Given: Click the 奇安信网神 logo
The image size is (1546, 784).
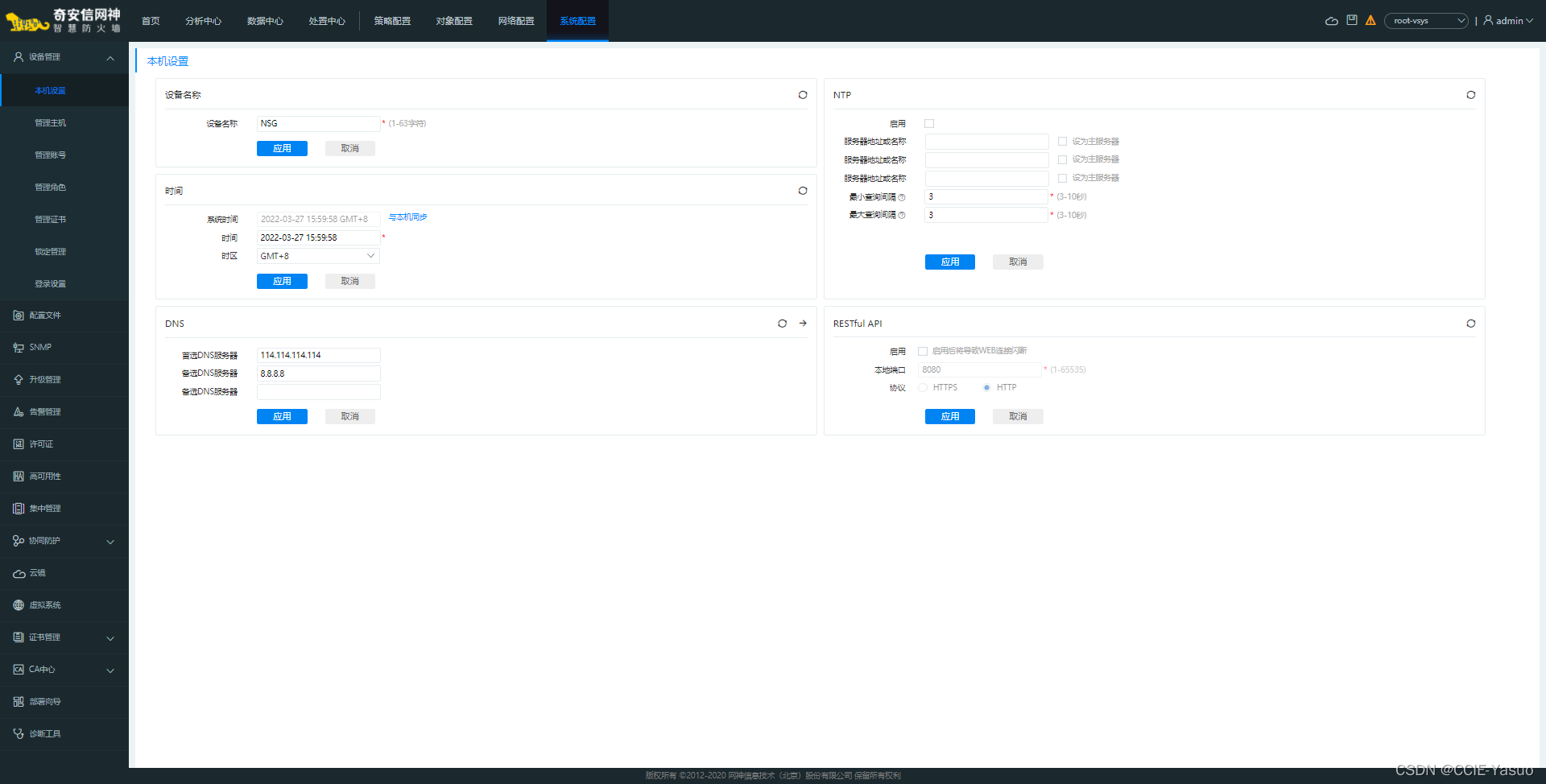Looking at the screenshot, I should click(64, 20).
